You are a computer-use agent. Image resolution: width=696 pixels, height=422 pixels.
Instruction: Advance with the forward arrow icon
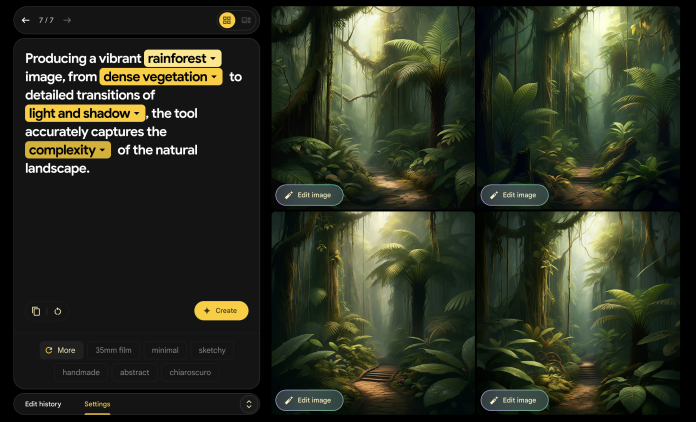(x=67, y=20)
